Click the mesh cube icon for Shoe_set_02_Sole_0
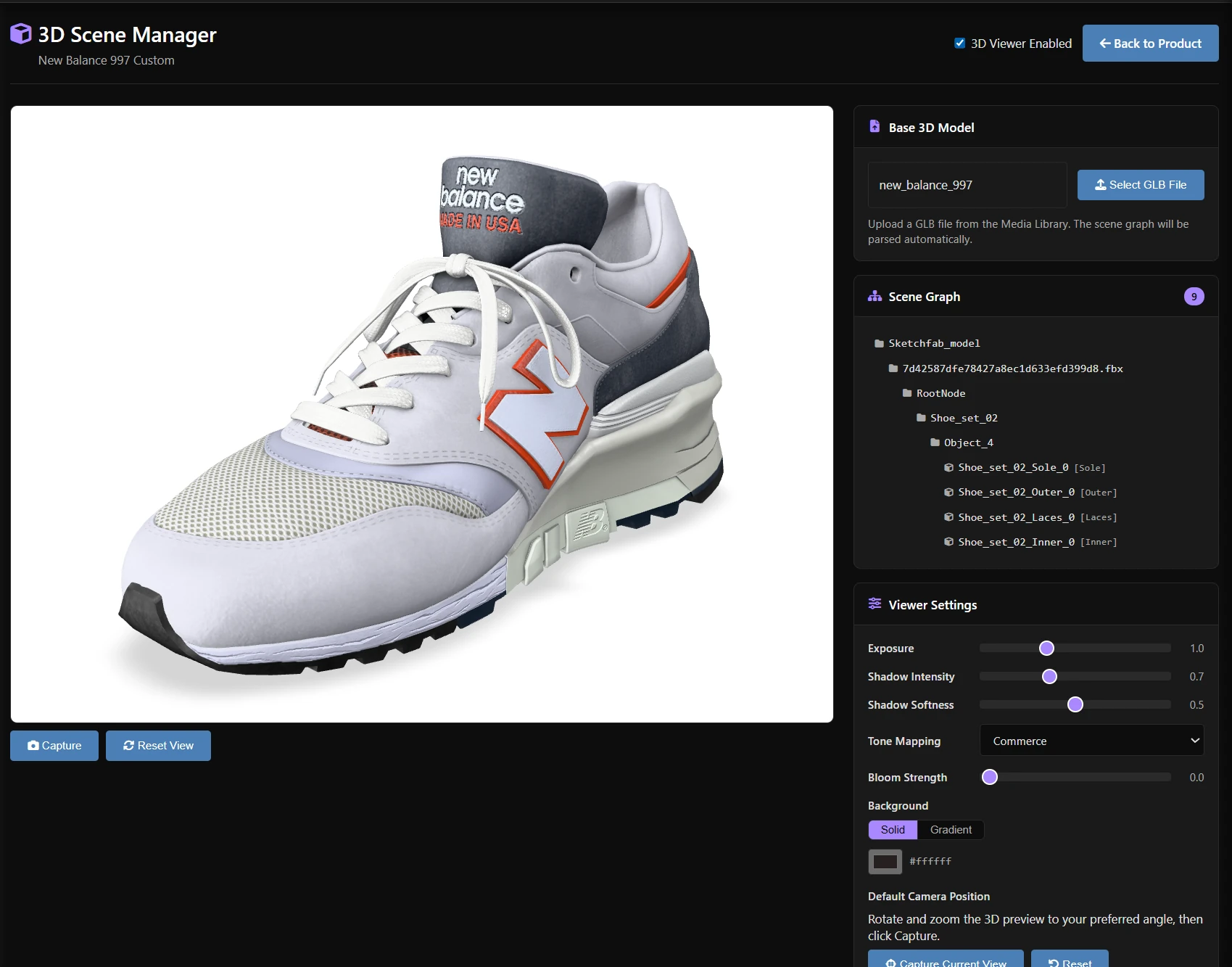The height and width of the screenshot is (967, 1232). coord(948,468)
